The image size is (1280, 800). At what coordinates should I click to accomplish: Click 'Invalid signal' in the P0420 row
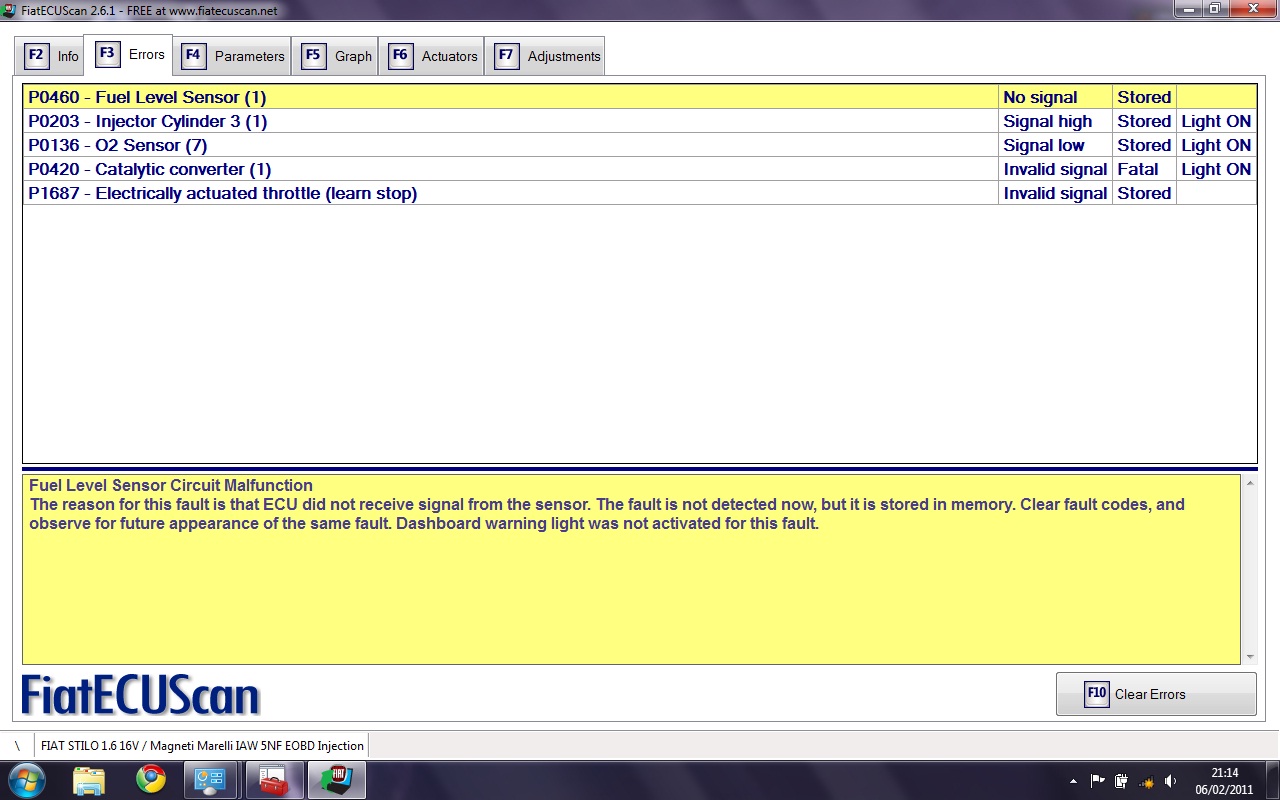(1056, 169)
